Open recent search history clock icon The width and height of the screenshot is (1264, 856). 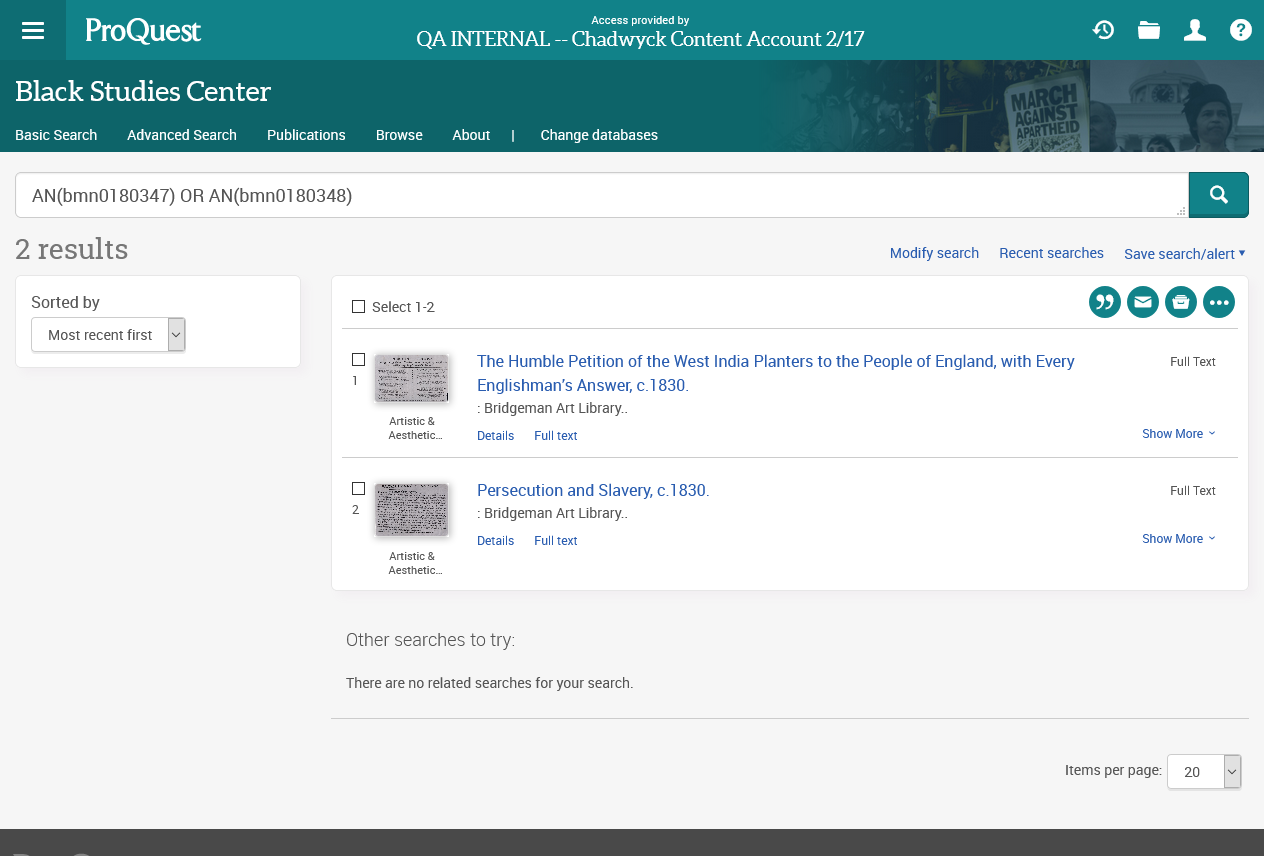(x=1103, y=30)
